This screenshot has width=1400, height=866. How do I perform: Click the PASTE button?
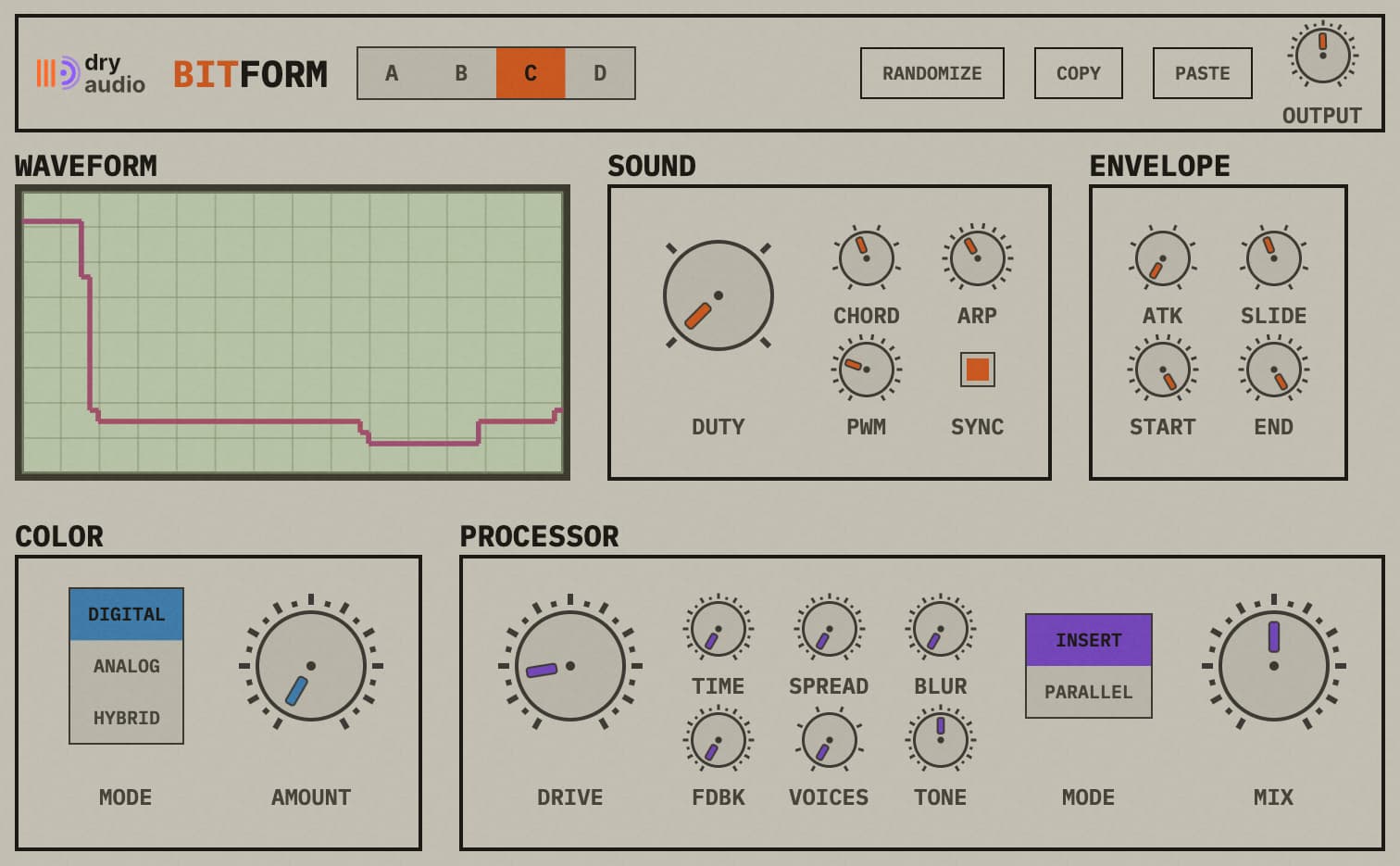(1203, 73)
